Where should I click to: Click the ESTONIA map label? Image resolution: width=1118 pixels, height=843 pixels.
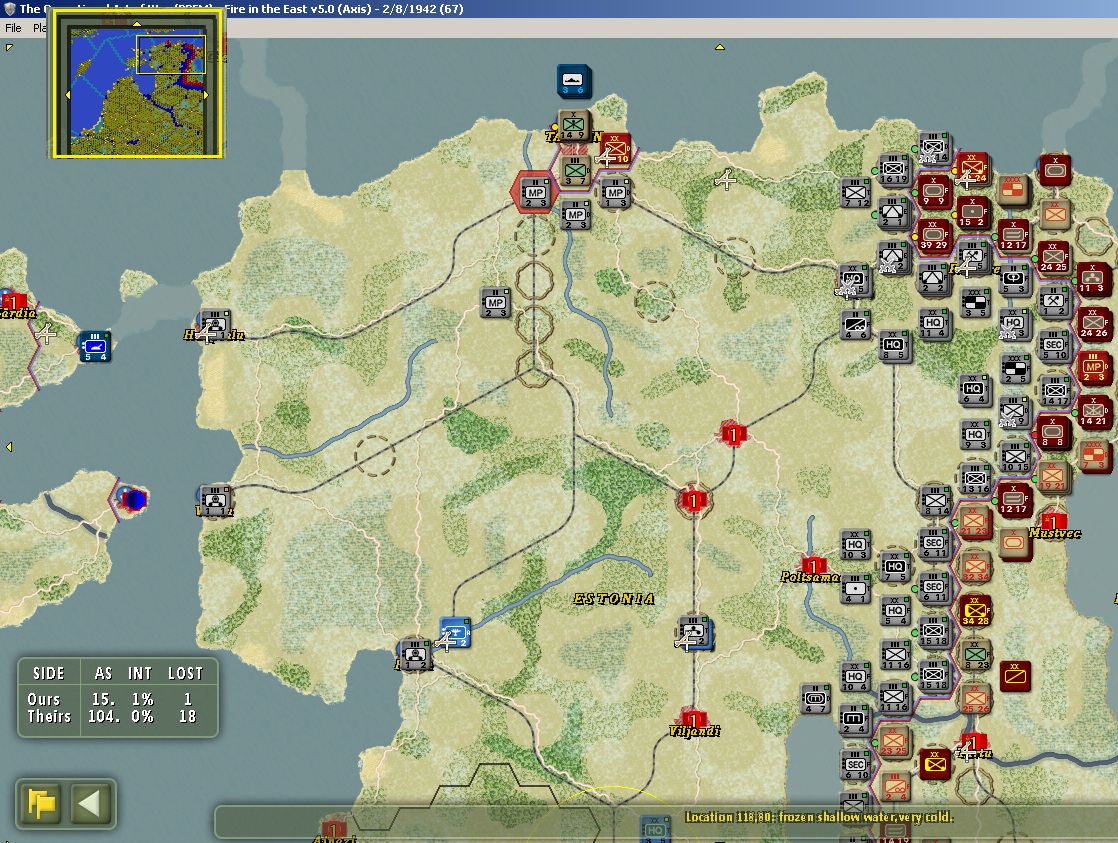614,599
